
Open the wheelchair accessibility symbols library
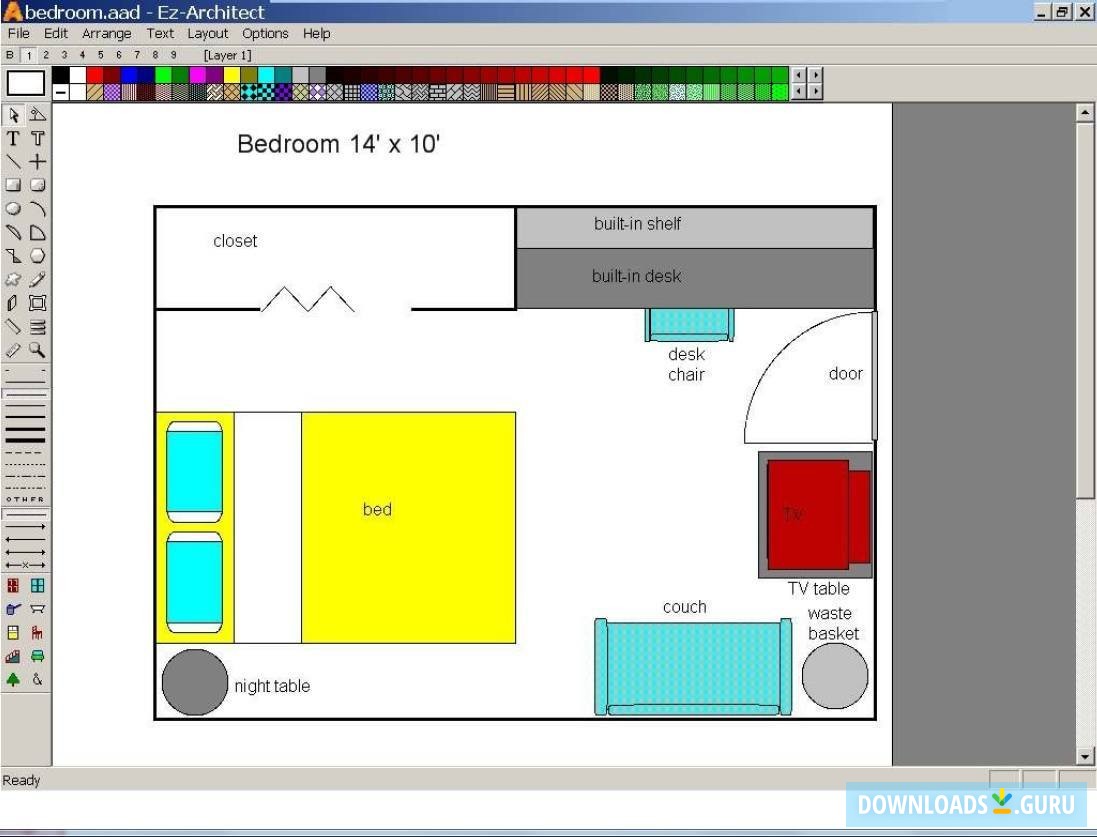click(x=38, y=680)
